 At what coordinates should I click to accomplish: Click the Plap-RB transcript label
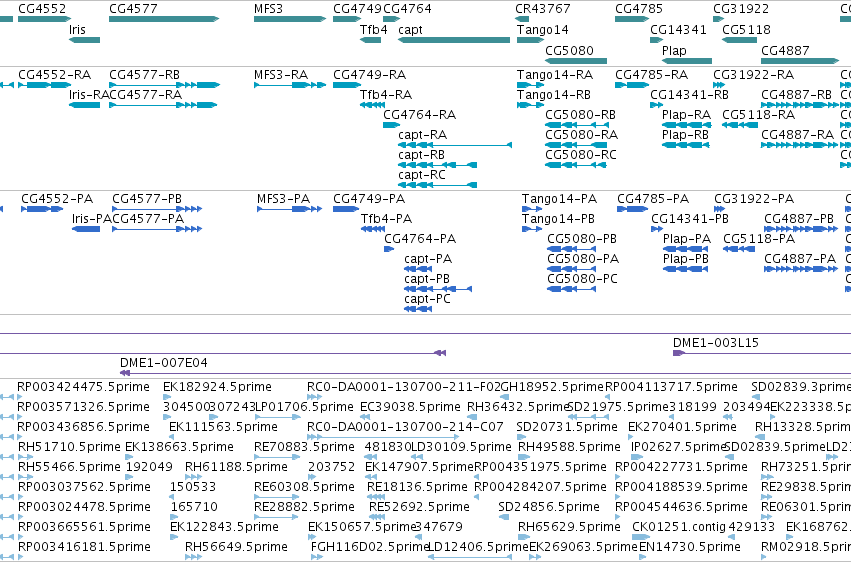pyautogui.click(x=685, y=135)
